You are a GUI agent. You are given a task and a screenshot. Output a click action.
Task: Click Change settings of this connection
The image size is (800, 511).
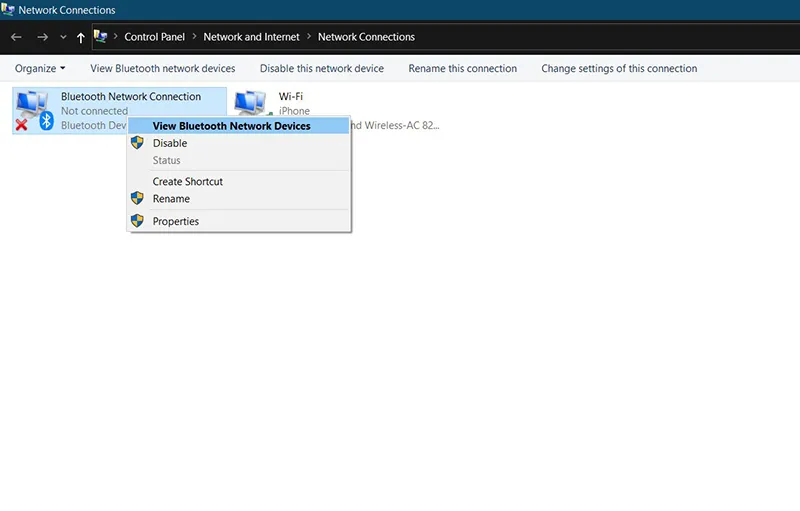click(x=619, y=69)
